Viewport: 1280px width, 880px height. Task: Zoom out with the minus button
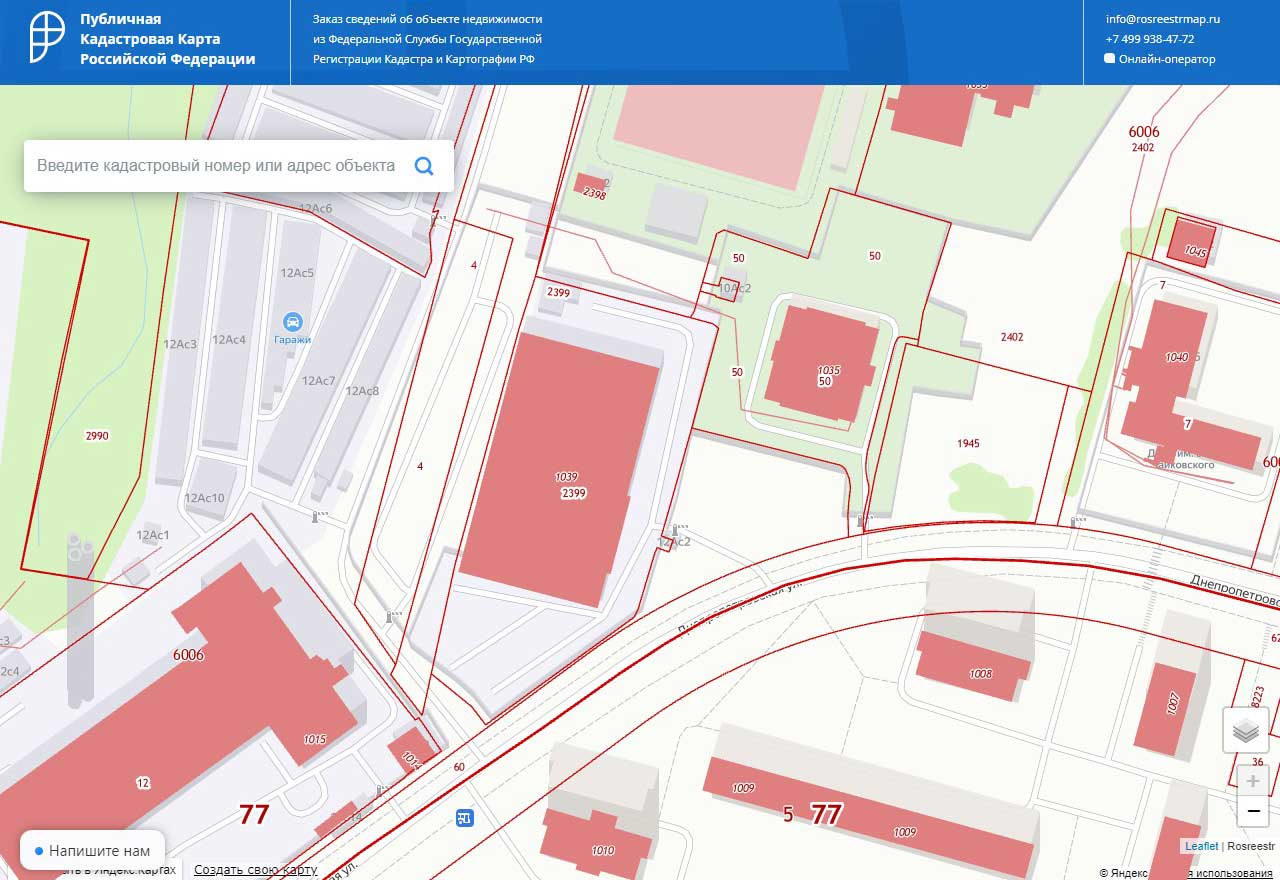click(1253, 812)
